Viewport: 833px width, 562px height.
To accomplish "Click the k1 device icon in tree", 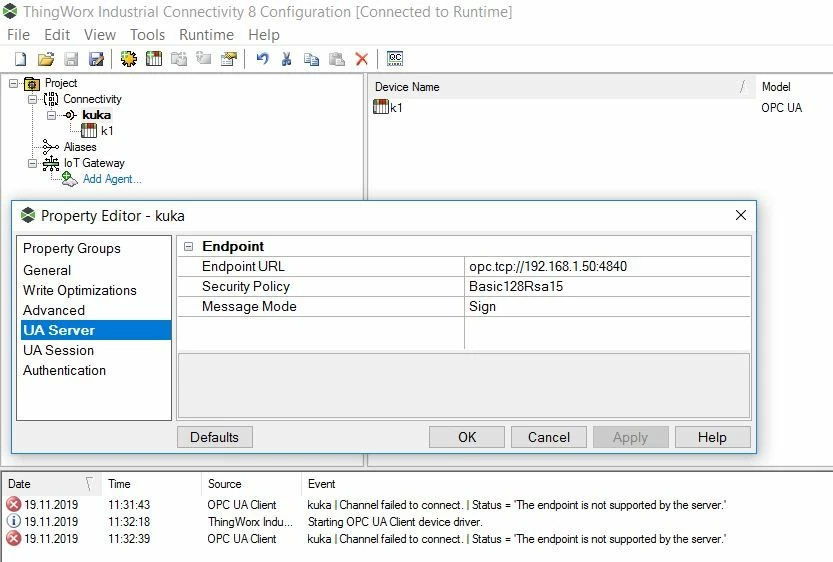I will (89, 131).
